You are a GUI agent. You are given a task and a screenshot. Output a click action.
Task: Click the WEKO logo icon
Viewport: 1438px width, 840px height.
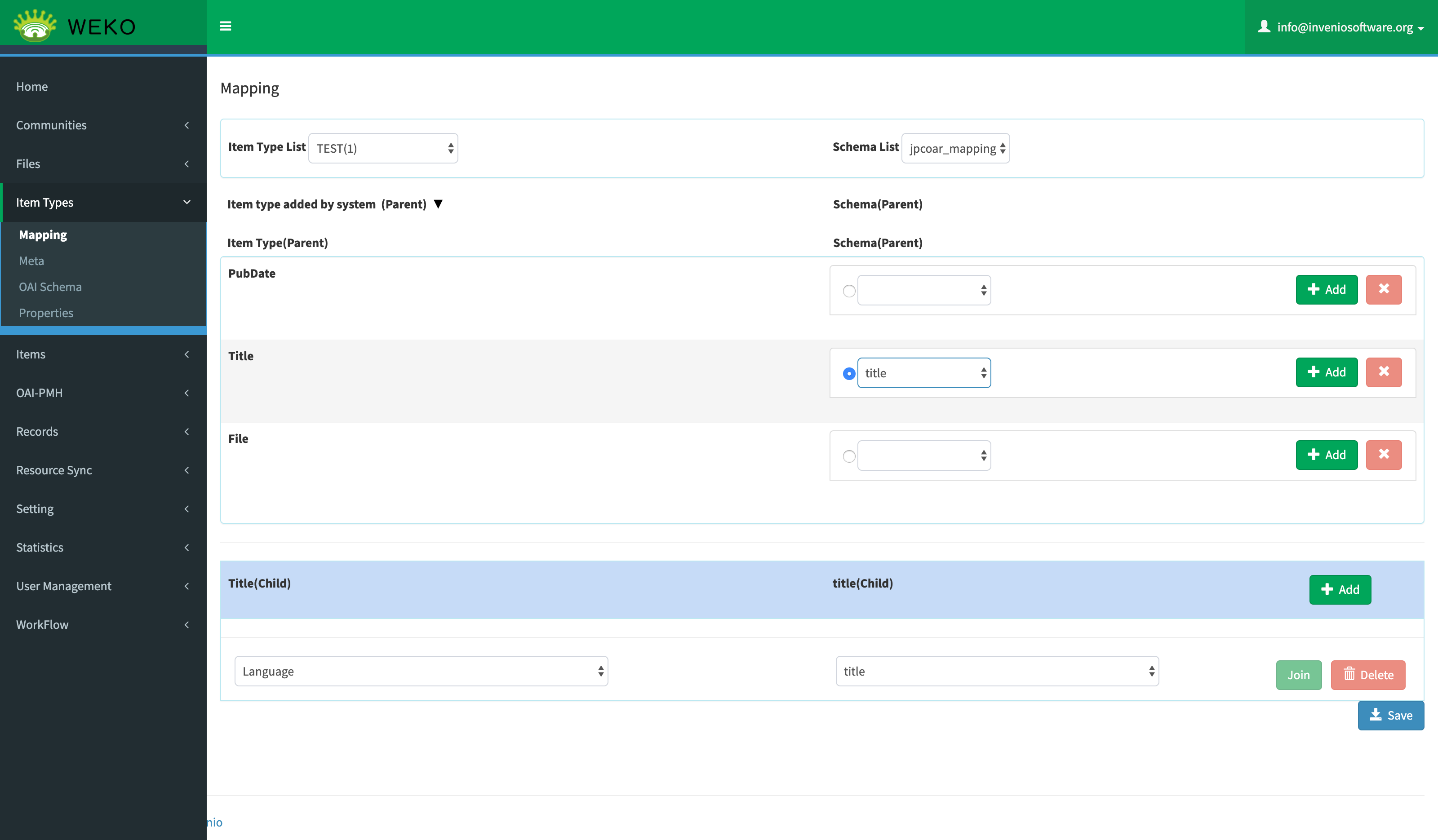[36, 26]
